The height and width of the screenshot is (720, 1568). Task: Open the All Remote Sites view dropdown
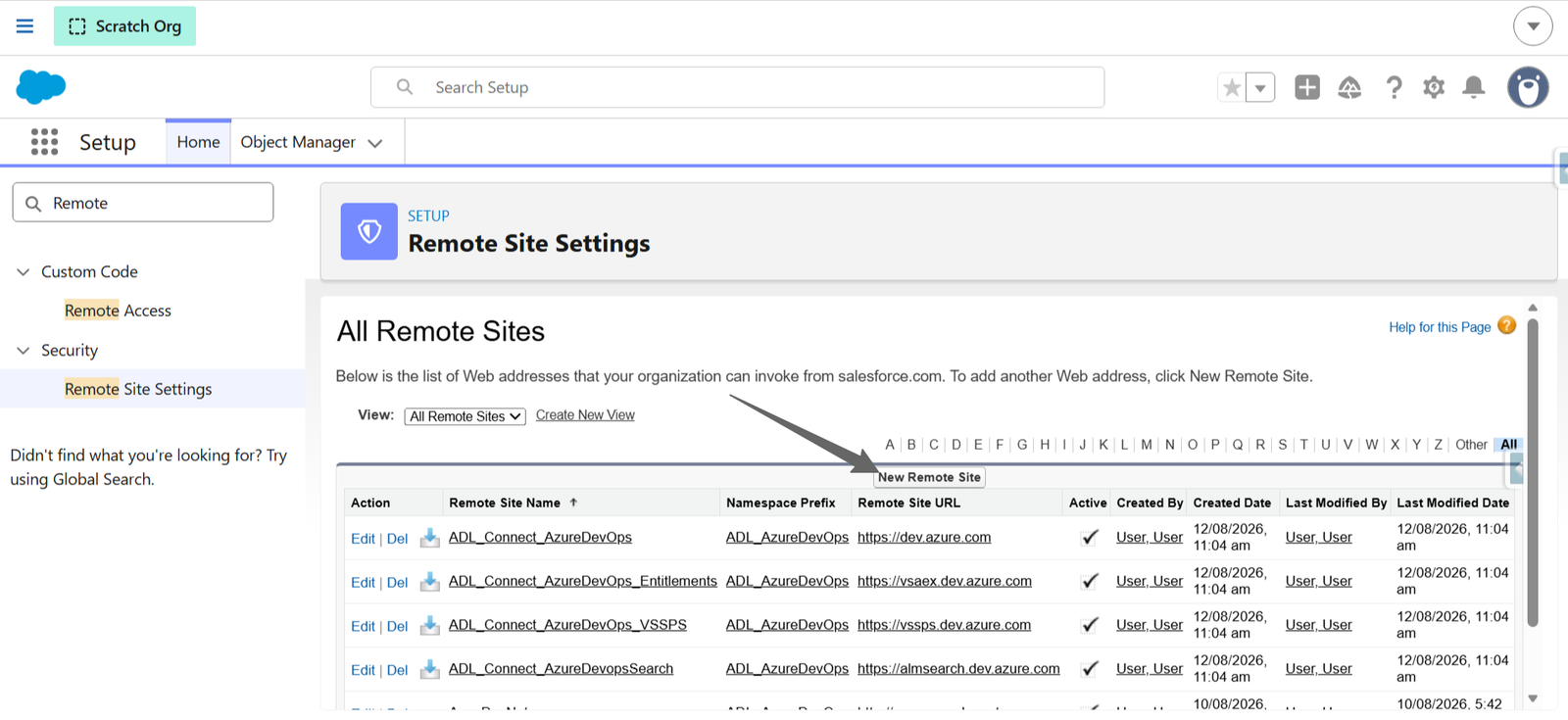pos(465,416)
